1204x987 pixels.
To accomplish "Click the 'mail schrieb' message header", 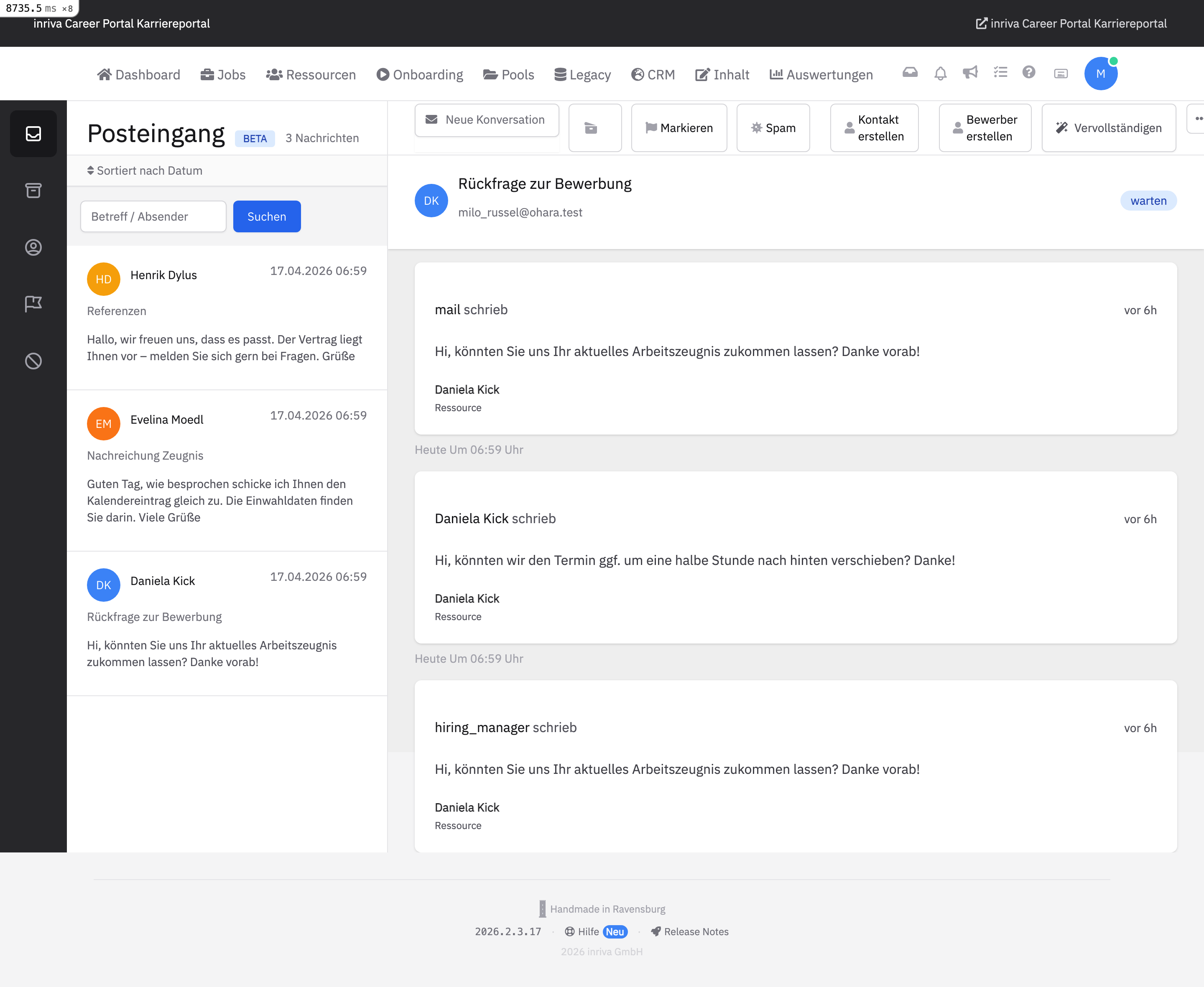I will click(x=471, y=310).
